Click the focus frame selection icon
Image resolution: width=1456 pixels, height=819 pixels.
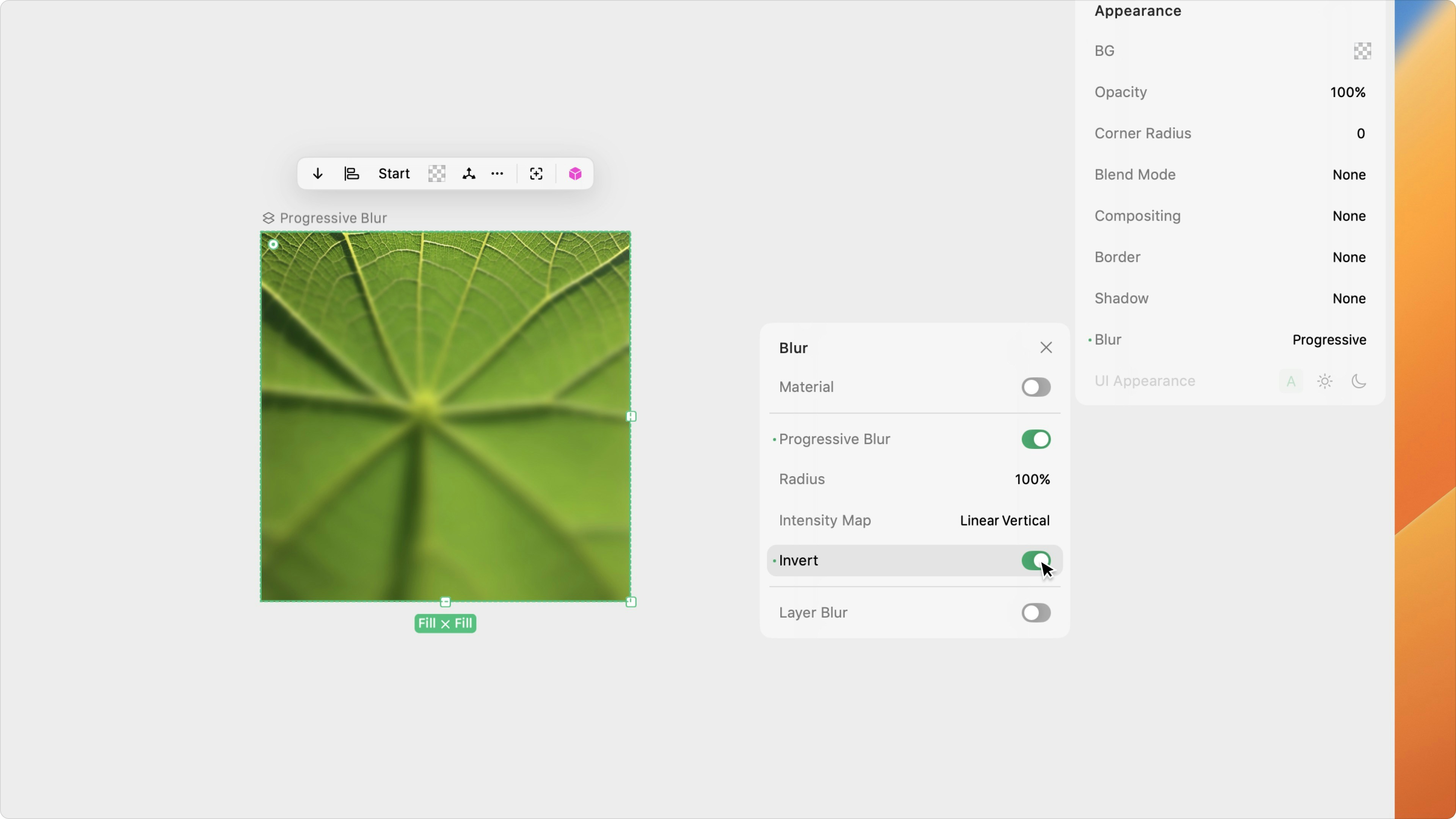pos(537,174)
